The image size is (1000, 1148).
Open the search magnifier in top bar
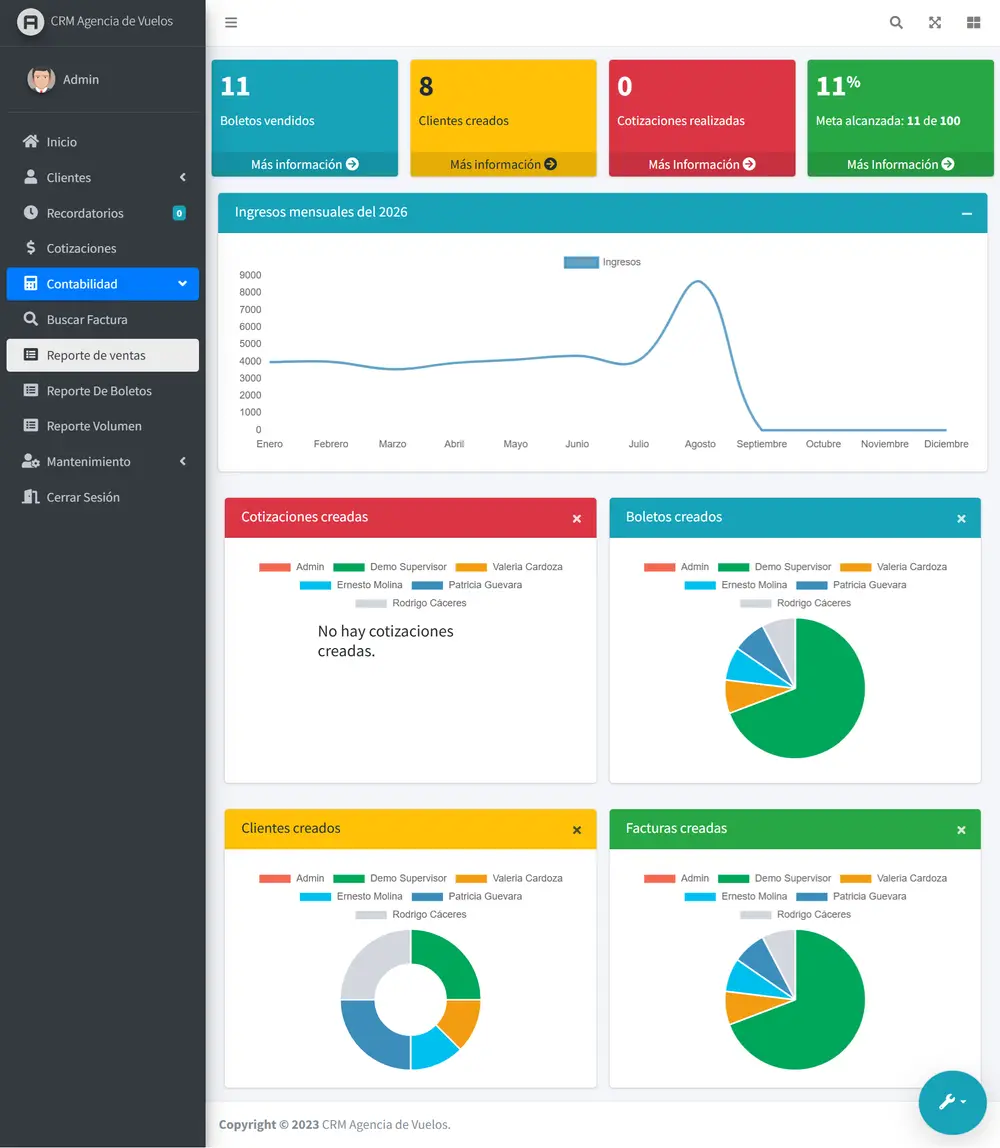tap(896, 23)
